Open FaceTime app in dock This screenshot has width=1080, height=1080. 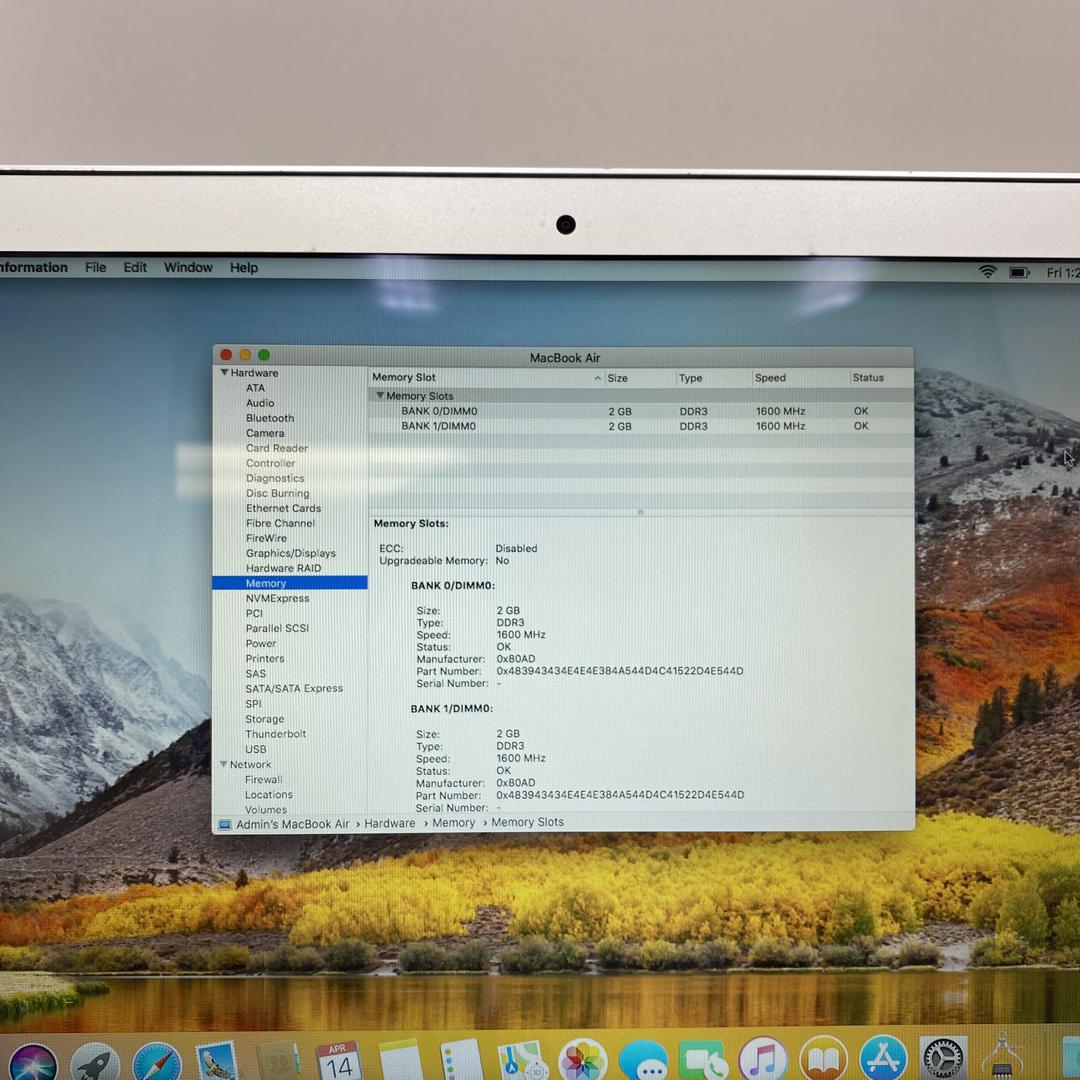point(703,1061)
